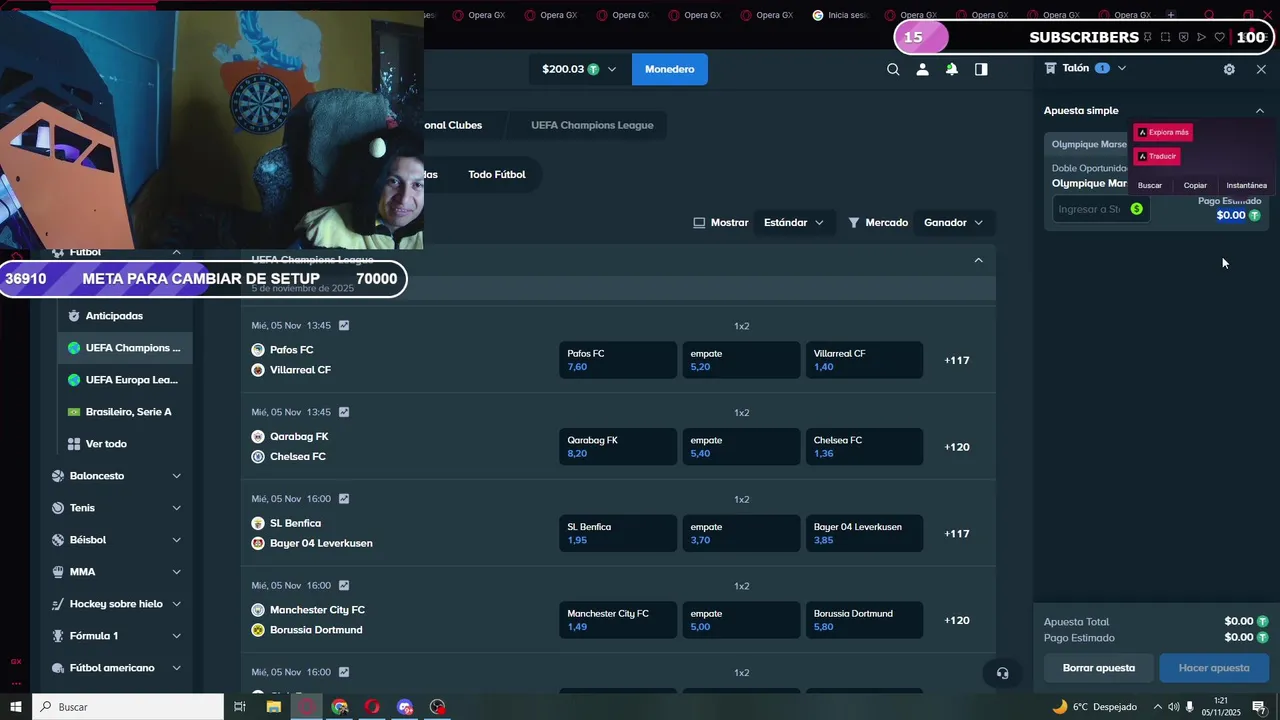Choose Instantánea in the context popup

1247,185
